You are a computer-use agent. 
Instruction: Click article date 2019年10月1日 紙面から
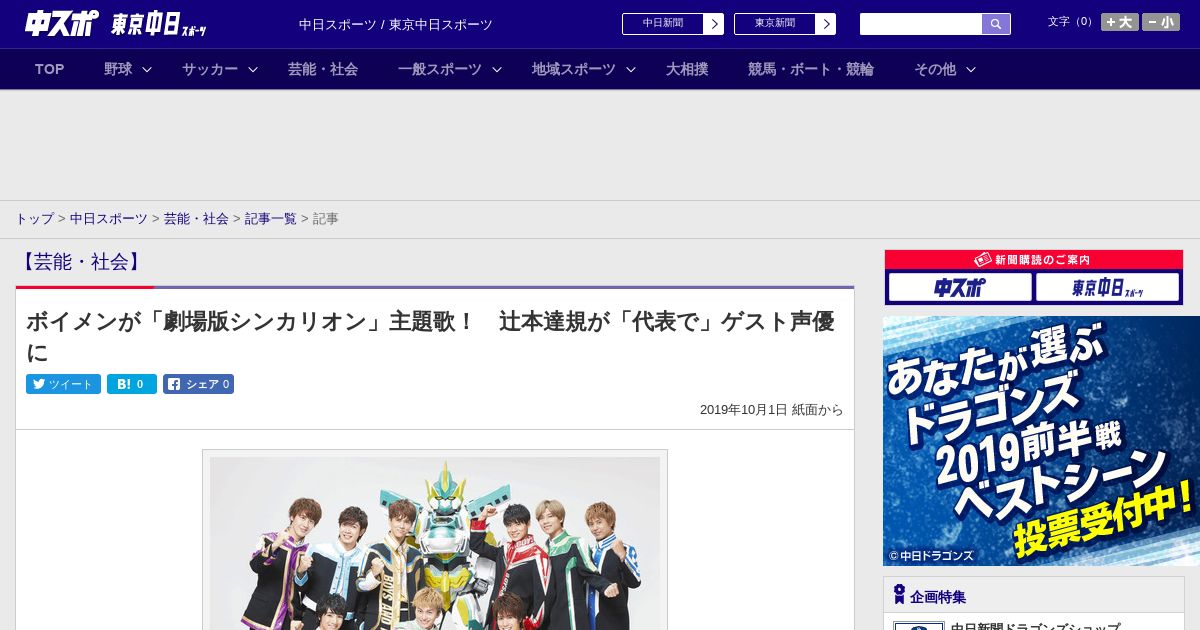(x=772, y=410)
